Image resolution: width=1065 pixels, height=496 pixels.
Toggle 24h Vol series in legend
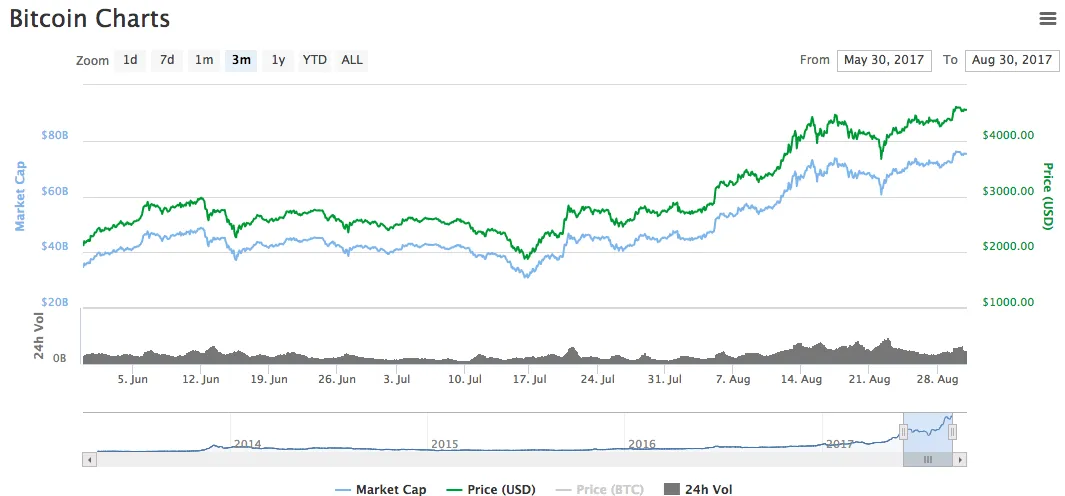(698, 489)
